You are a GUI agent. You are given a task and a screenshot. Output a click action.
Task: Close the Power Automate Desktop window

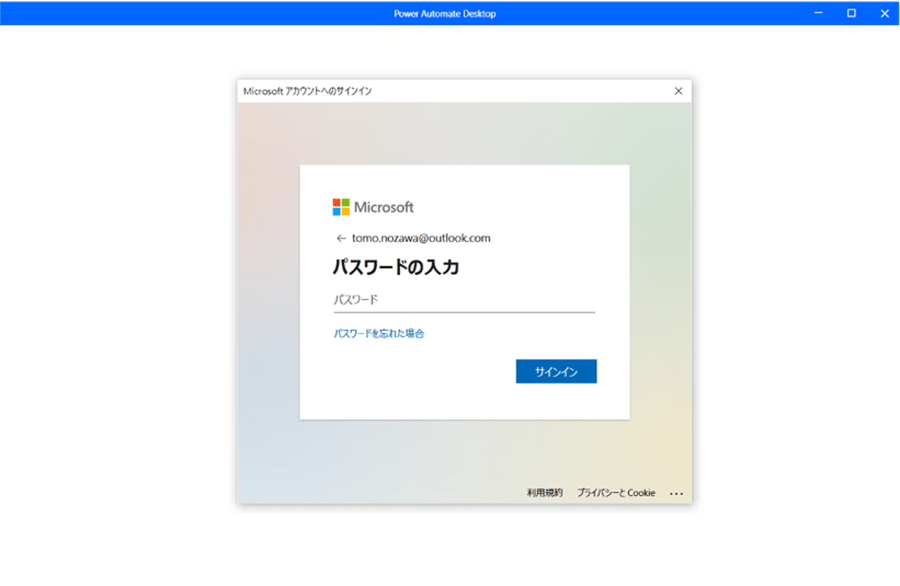click(885, 13)
